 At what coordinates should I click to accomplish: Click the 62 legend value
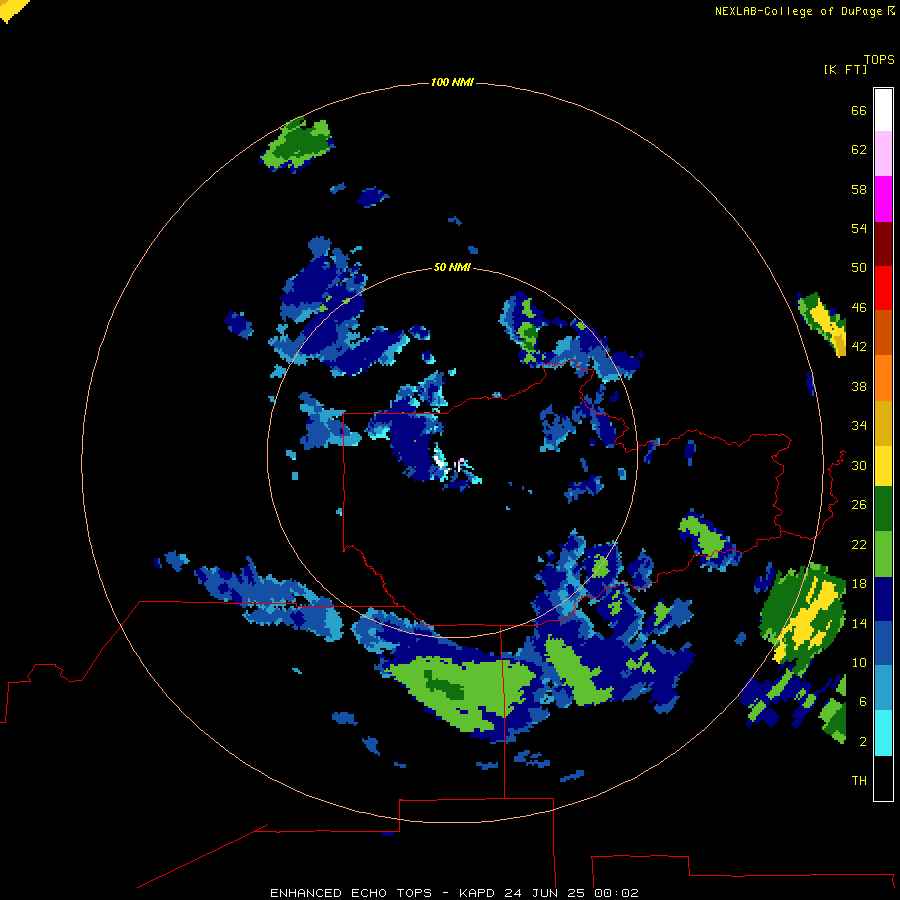(859, 150)
